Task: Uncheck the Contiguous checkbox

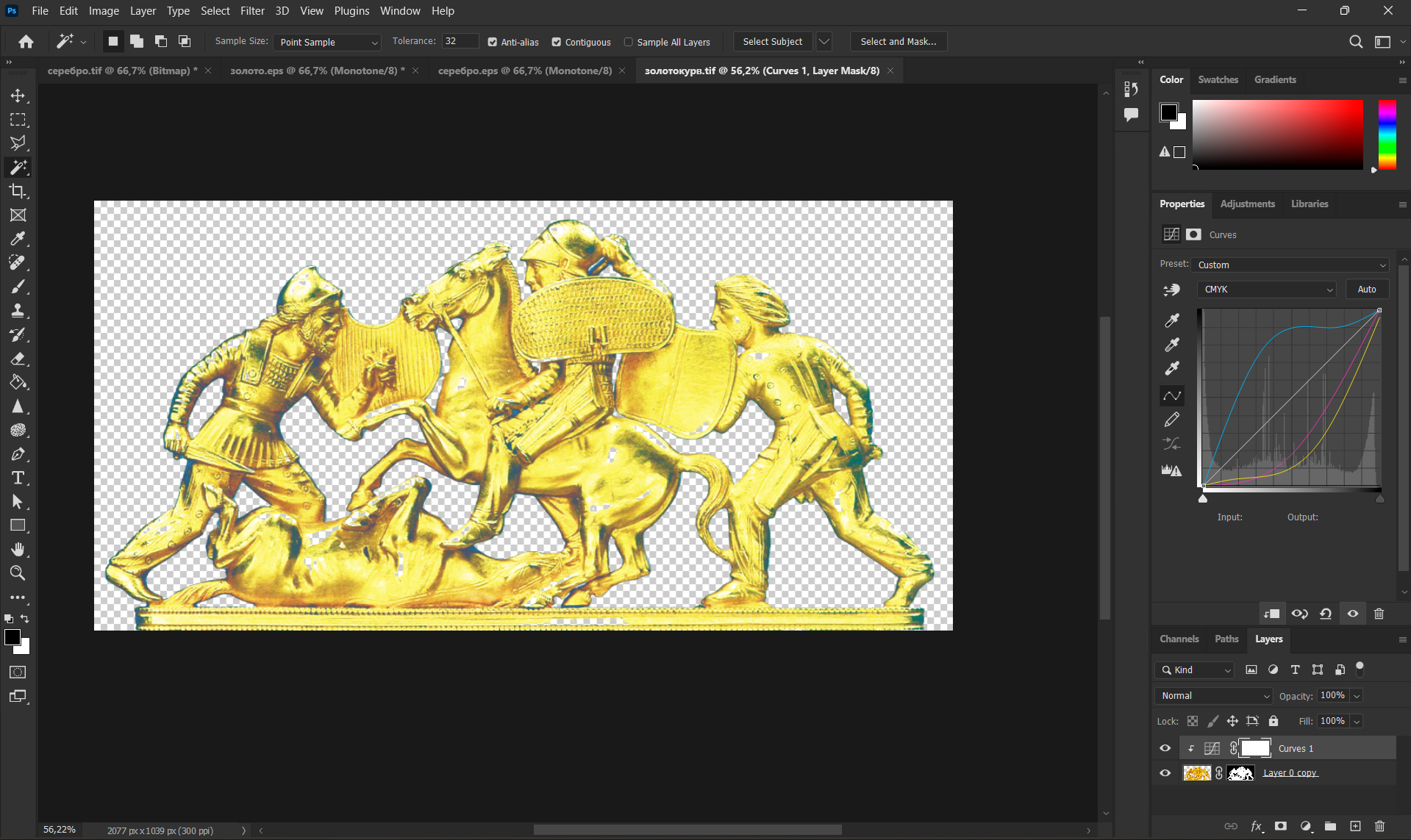Action: (x=557, y=42)
